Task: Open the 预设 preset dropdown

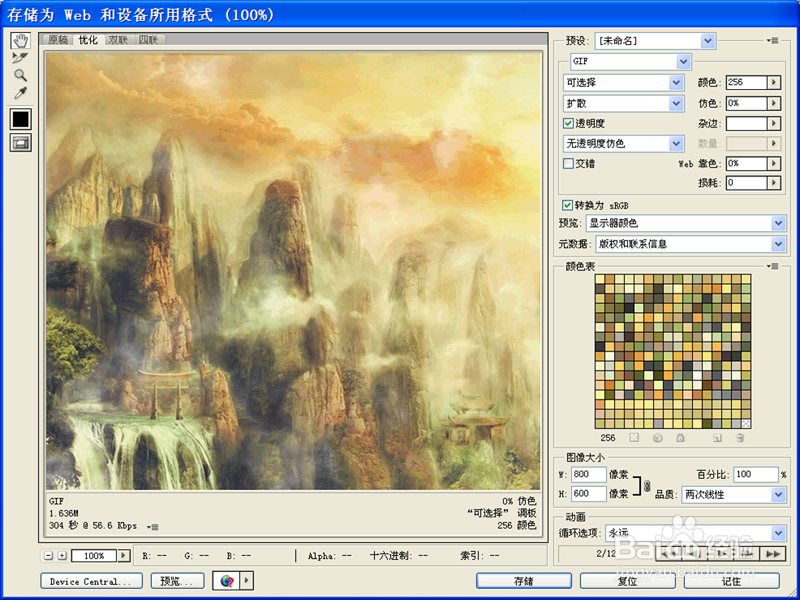Action: click(655, 41)
